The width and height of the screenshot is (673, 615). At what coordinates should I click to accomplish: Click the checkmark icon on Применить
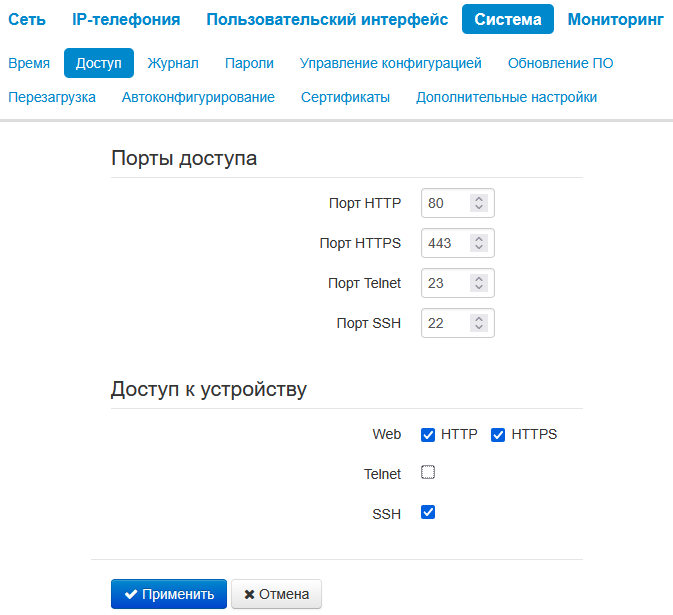coord(131,594)
